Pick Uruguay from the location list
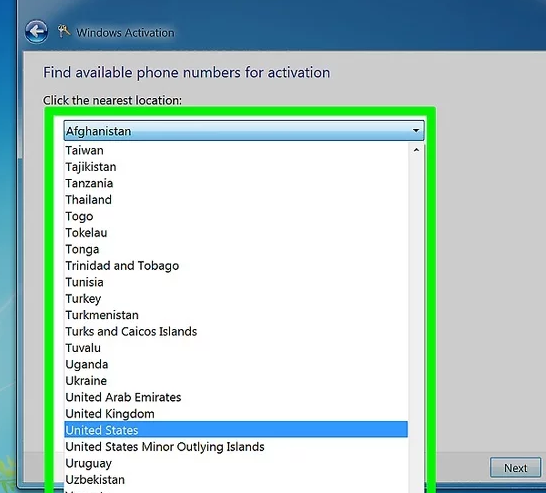 click(x=236, y=463)
